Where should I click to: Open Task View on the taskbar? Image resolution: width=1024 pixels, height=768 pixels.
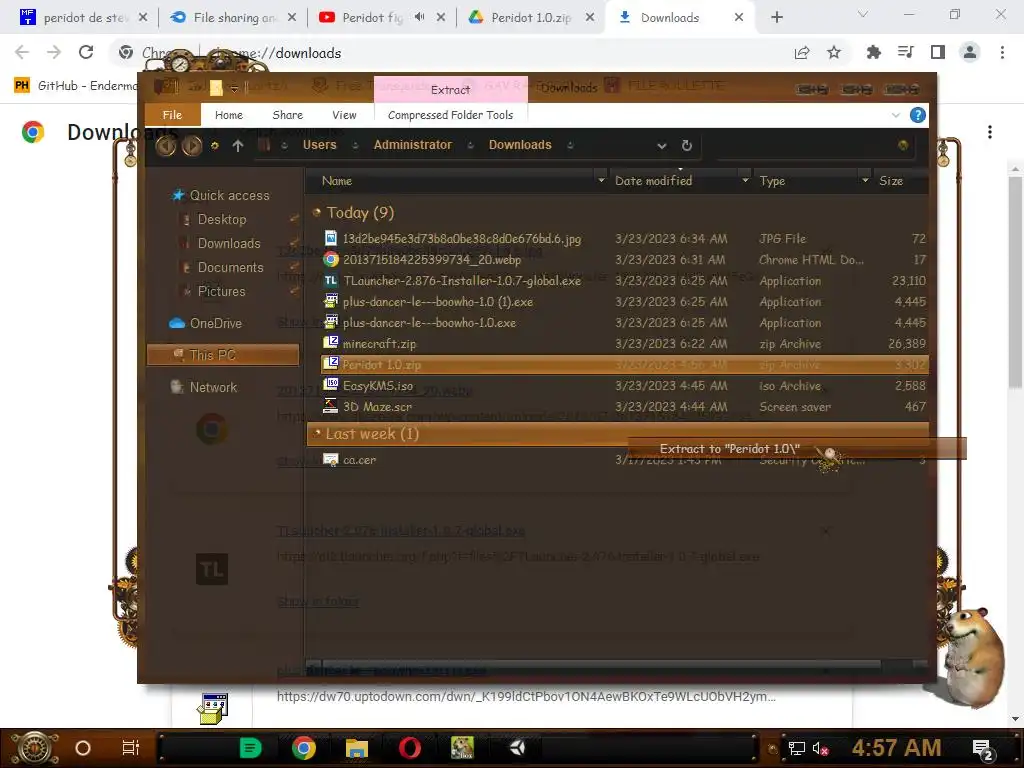131,748
